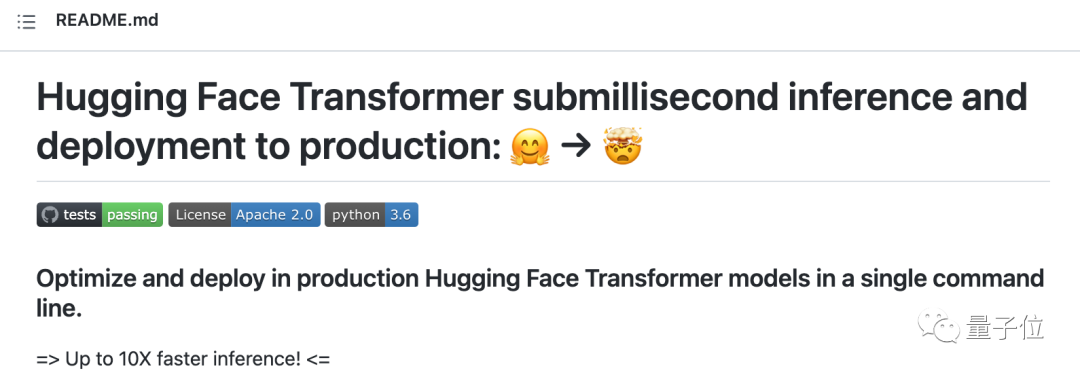Open the table of contents outline icon
The height and width of the screenshot is (375, 1080).
[x=26, y=22]
